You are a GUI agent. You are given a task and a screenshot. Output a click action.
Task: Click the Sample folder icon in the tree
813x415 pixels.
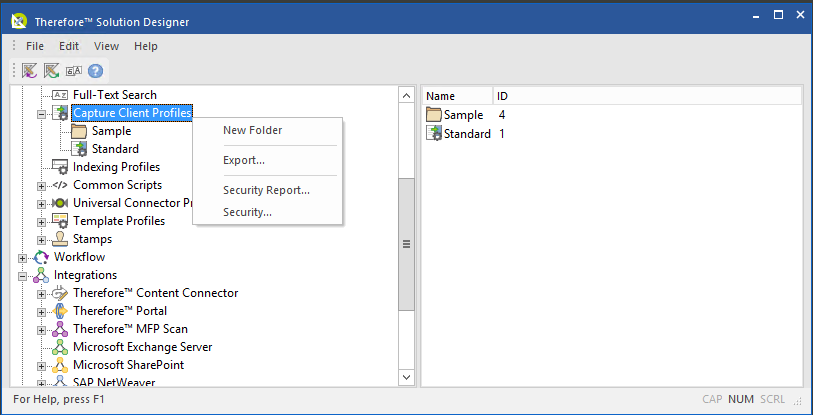point(79,131)
